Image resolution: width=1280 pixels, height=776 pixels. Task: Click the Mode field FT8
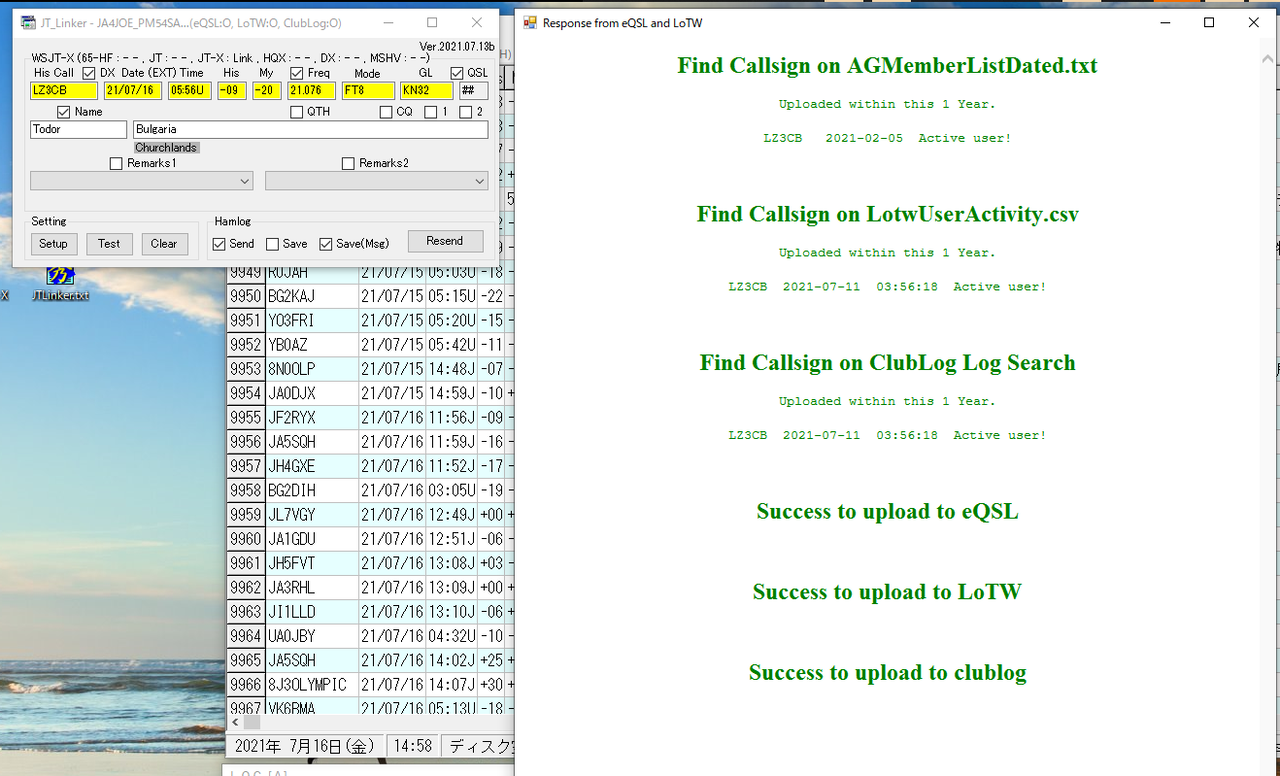coord(368,91)
